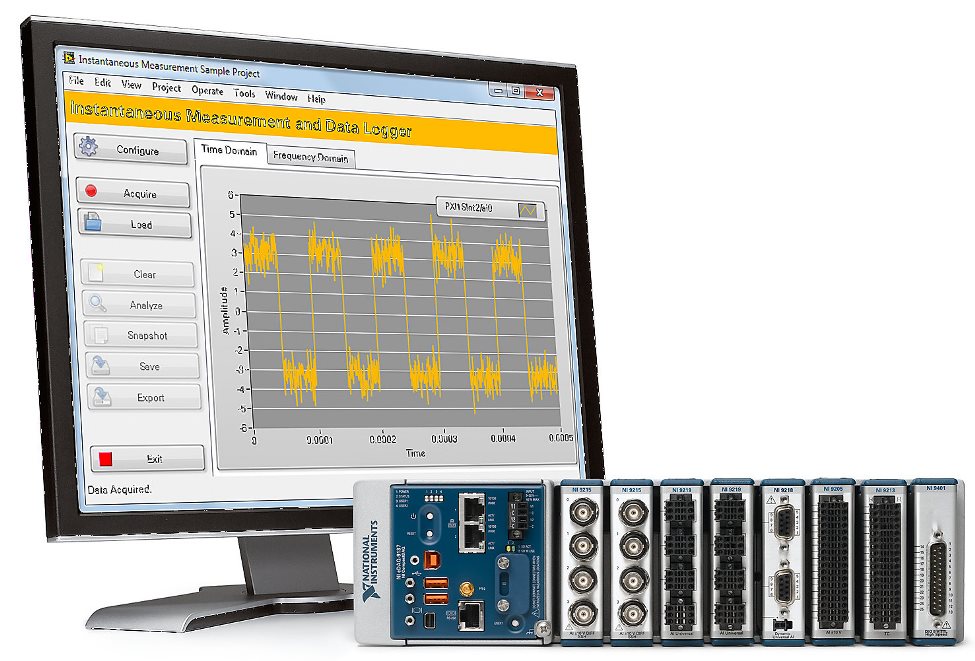The width and height of the screenshot is (975, 661).
Task: Click the red square icon on Exit
Action: point(106,459)
